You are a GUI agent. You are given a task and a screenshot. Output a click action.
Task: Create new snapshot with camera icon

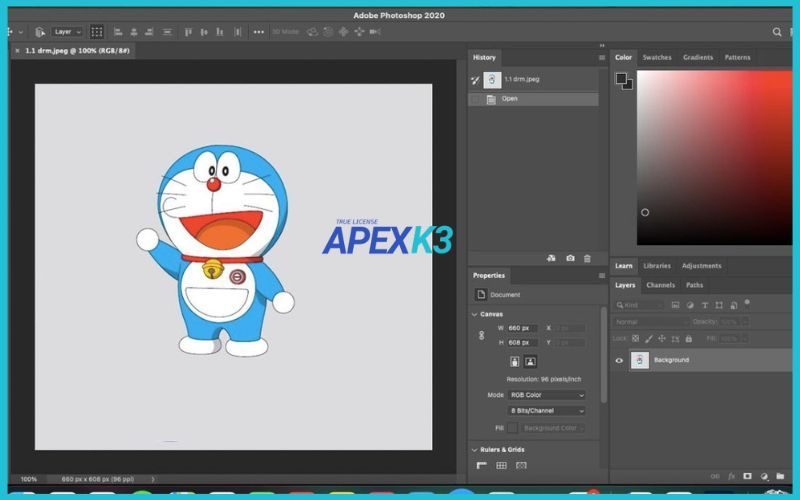point(570,258)
